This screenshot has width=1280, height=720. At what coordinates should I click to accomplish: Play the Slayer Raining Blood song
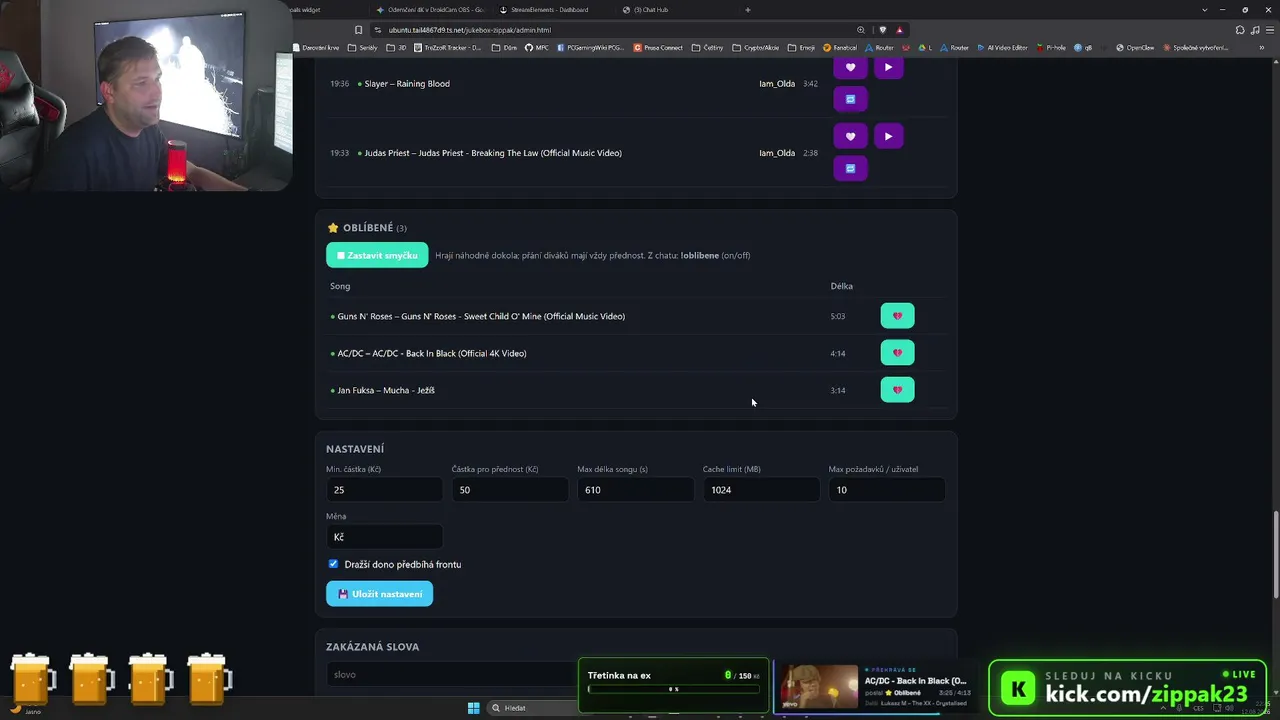click(888, 67)
